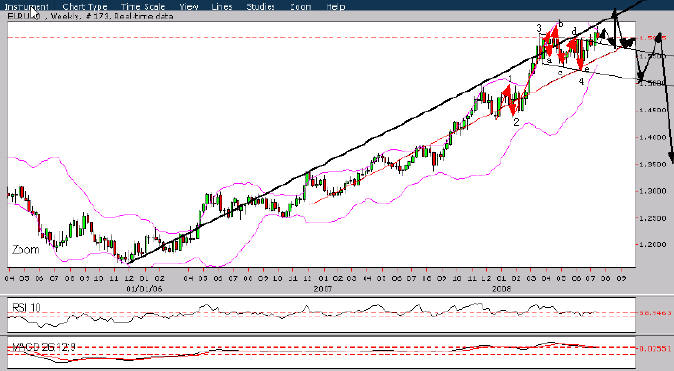Image resolution: width=674 pixels, height=371 pixels.
Task: Click the red MACD value on right axis
Action: [x=654, y=349]
